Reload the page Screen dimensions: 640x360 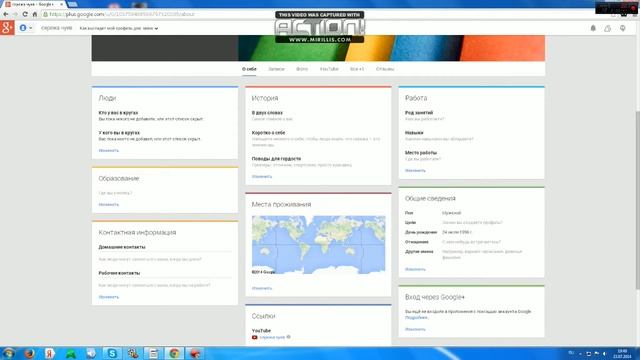click(25, 14)
